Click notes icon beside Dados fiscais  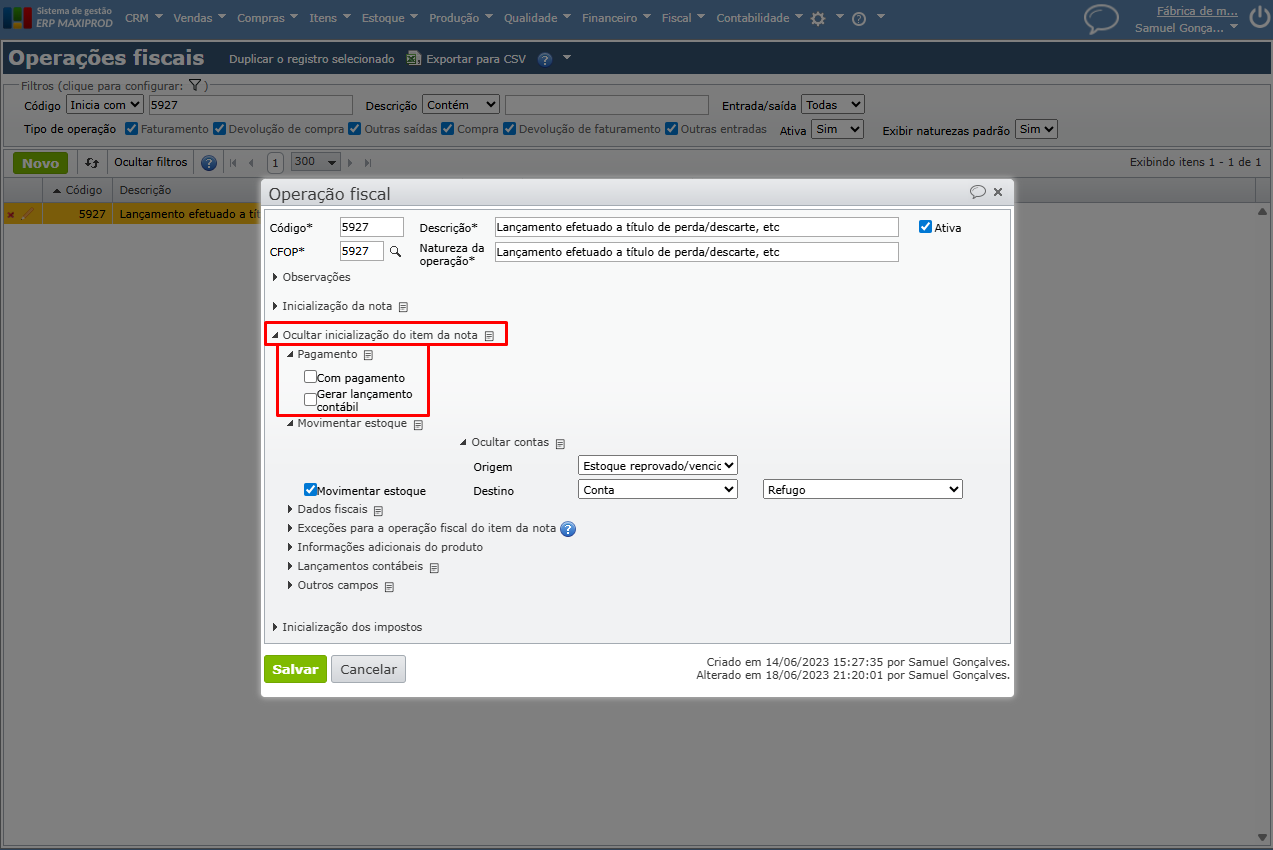coord(378,510)
